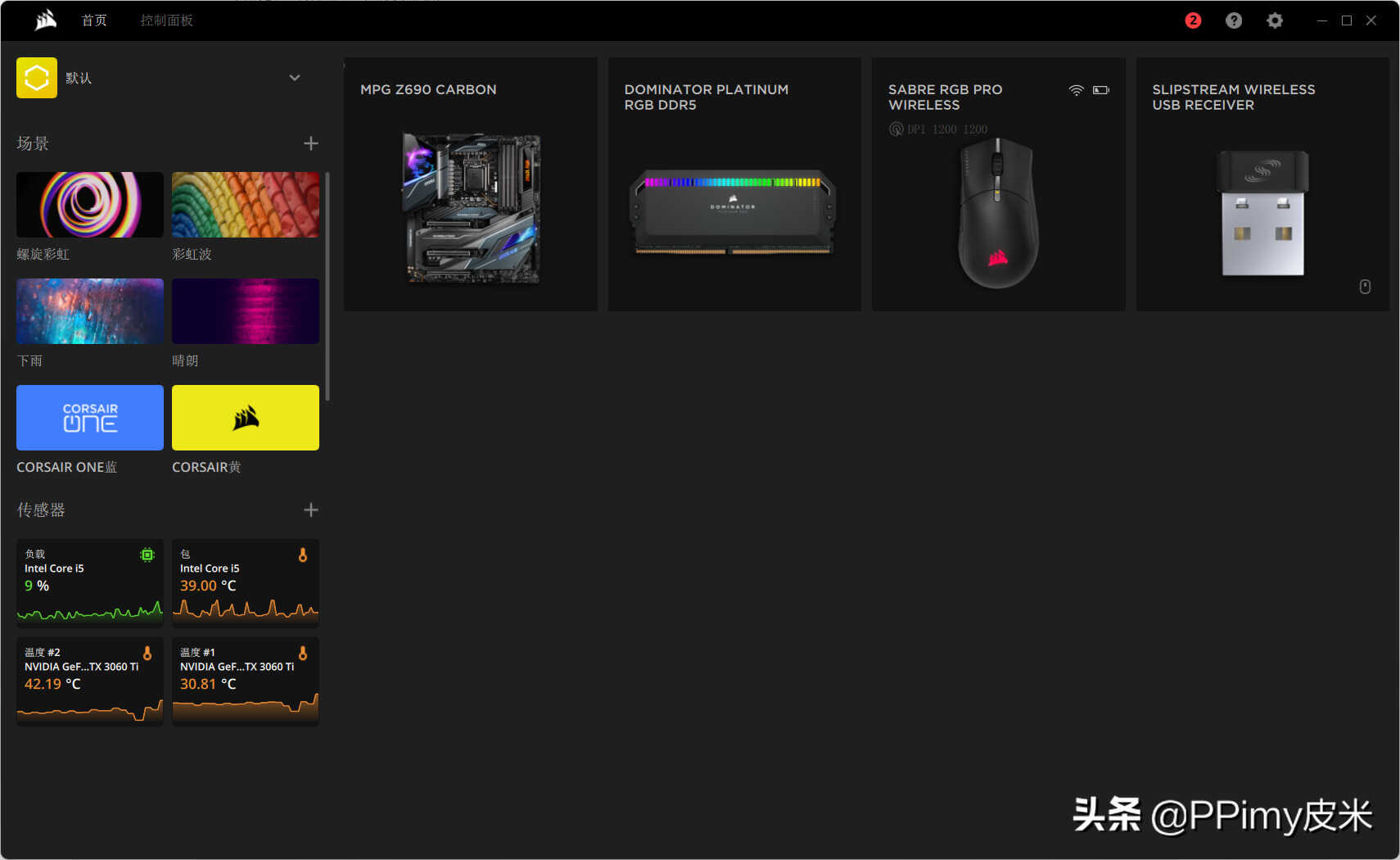The width and height of the screenshot is (1400, 860).
Task: Apply the CORSAIR黄 scene
Action: point(246,418)
